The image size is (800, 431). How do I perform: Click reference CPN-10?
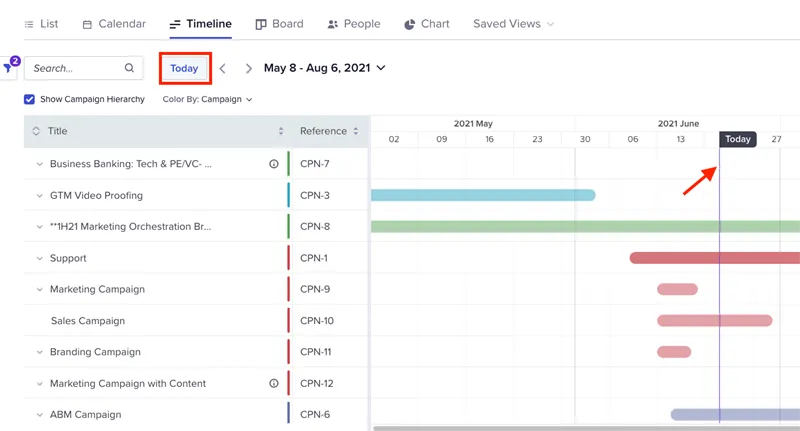click(x=317, y=321)
